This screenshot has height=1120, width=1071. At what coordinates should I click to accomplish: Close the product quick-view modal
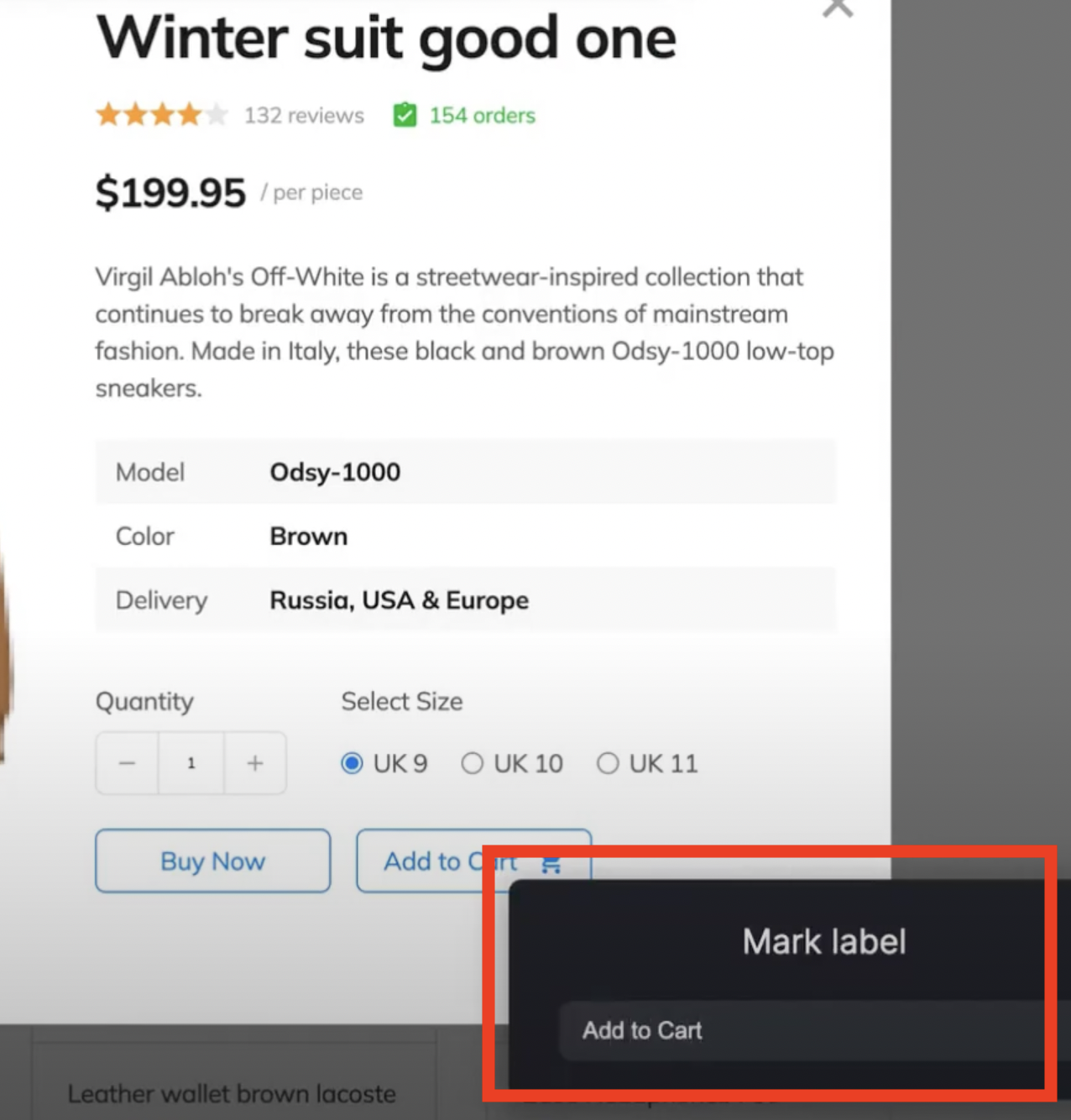838,7
